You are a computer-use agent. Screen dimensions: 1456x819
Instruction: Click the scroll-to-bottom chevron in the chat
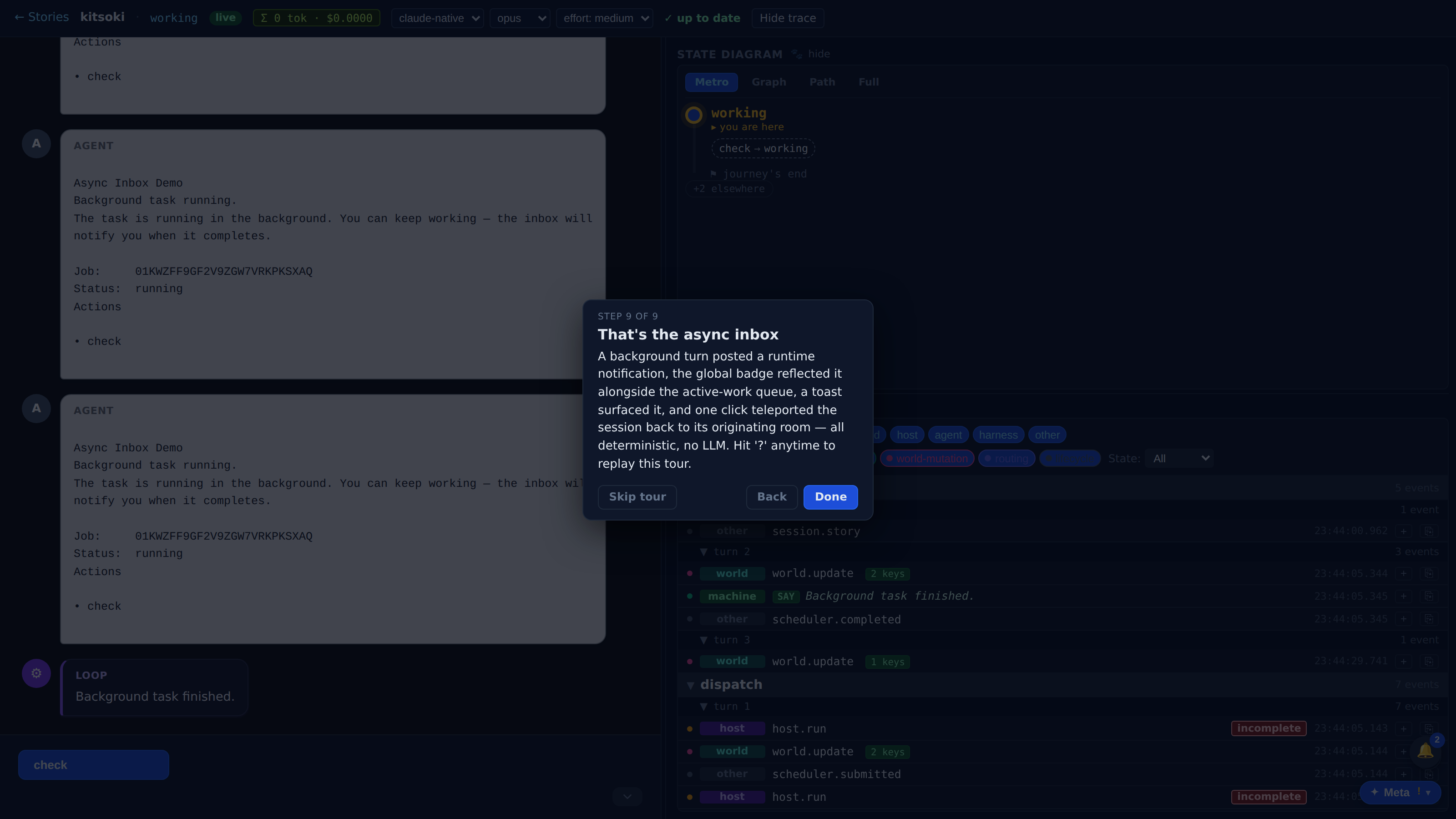point(627,796)
